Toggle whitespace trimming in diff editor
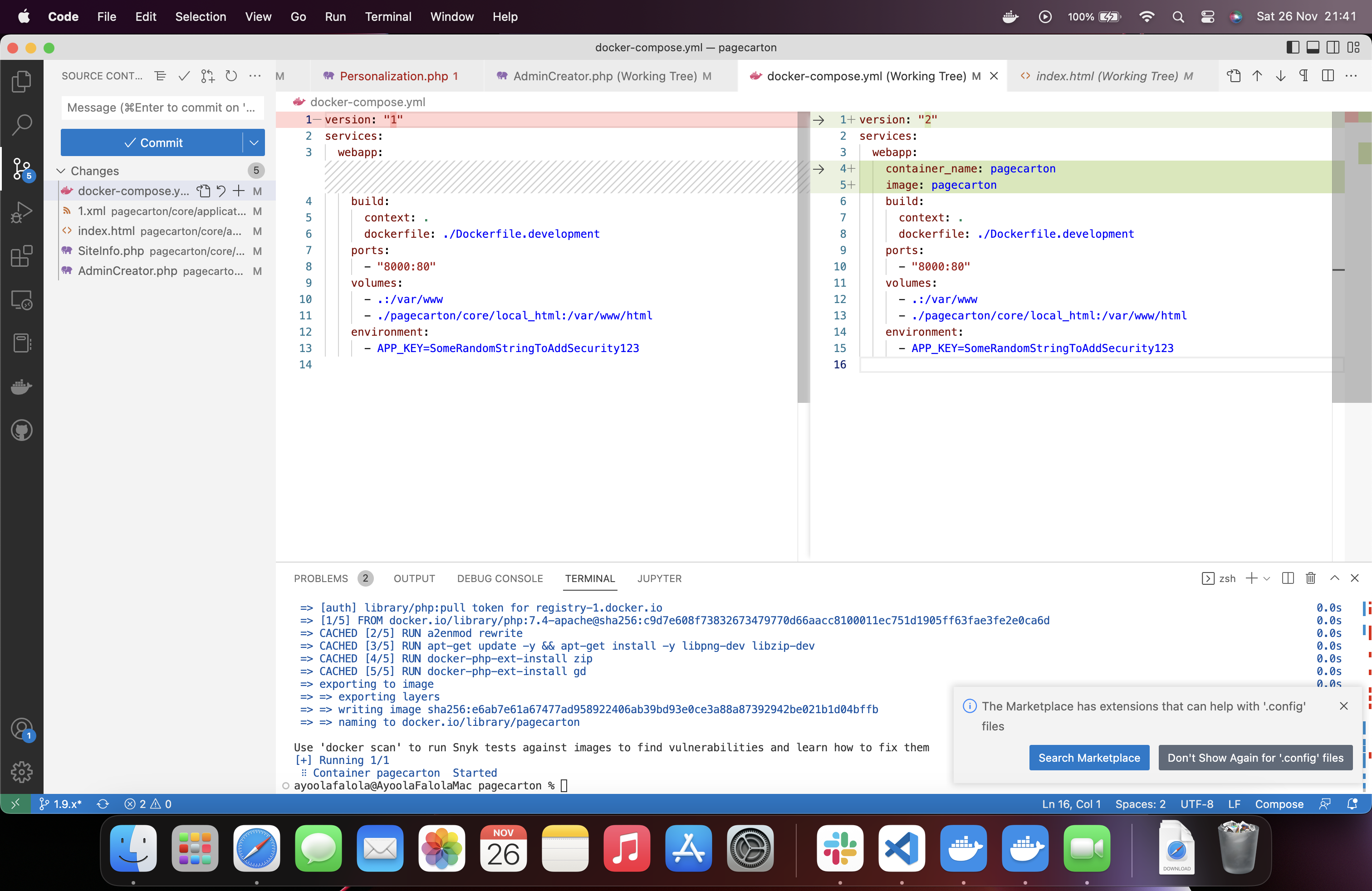1372x891 pixels. point(1304,76)
